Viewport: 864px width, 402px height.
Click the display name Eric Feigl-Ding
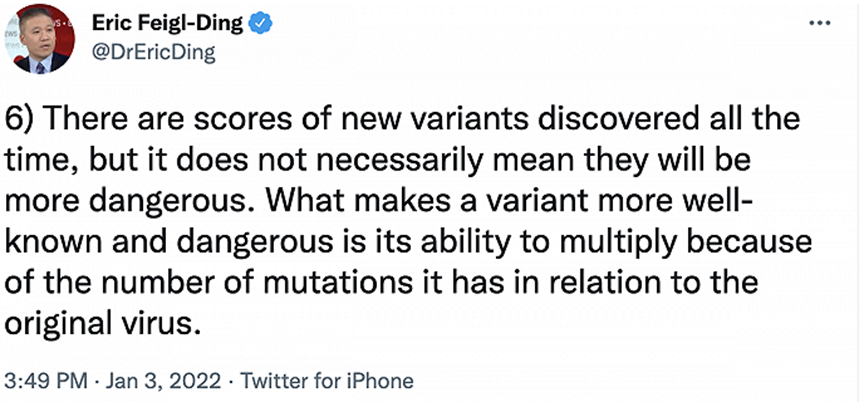pyautogui.click(x=168, y=22)
